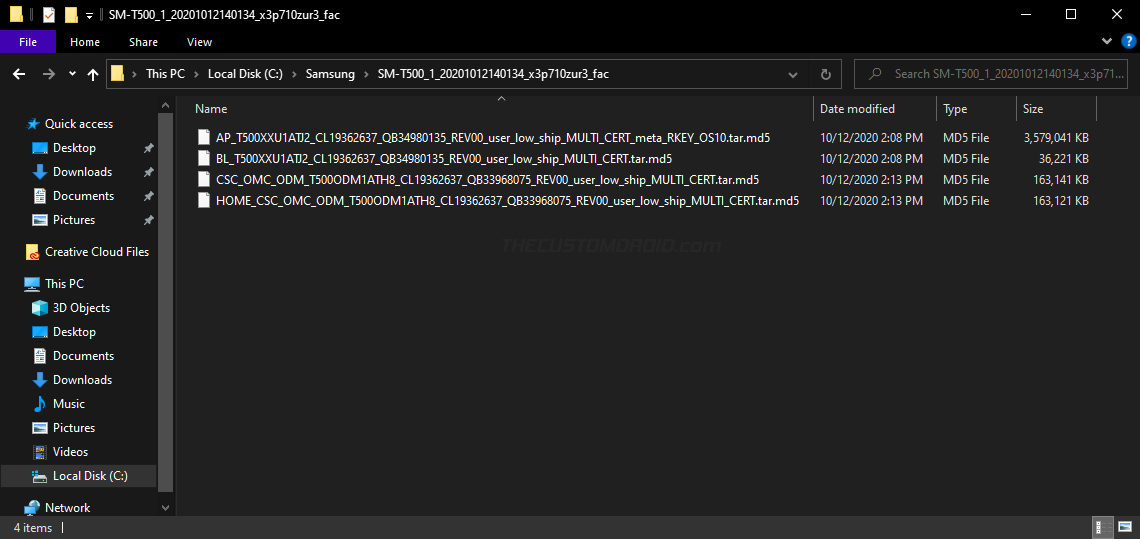
Task: Go up one folder level
Action: pyautogui.click(x=93, y=74)
